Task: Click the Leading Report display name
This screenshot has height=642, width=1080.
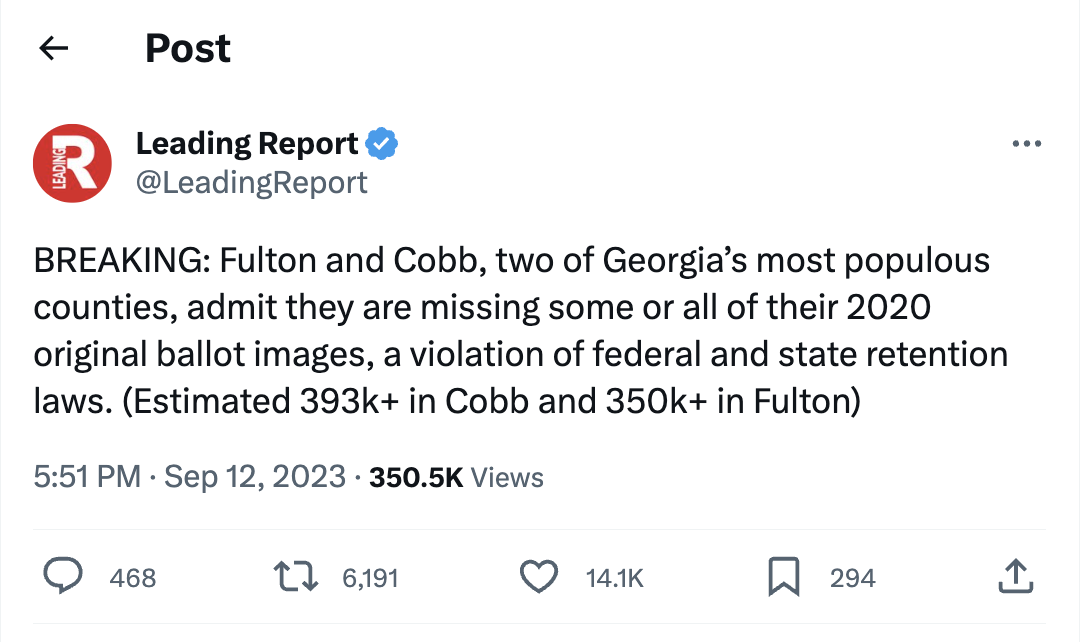Action: click(x=246, y=144)
